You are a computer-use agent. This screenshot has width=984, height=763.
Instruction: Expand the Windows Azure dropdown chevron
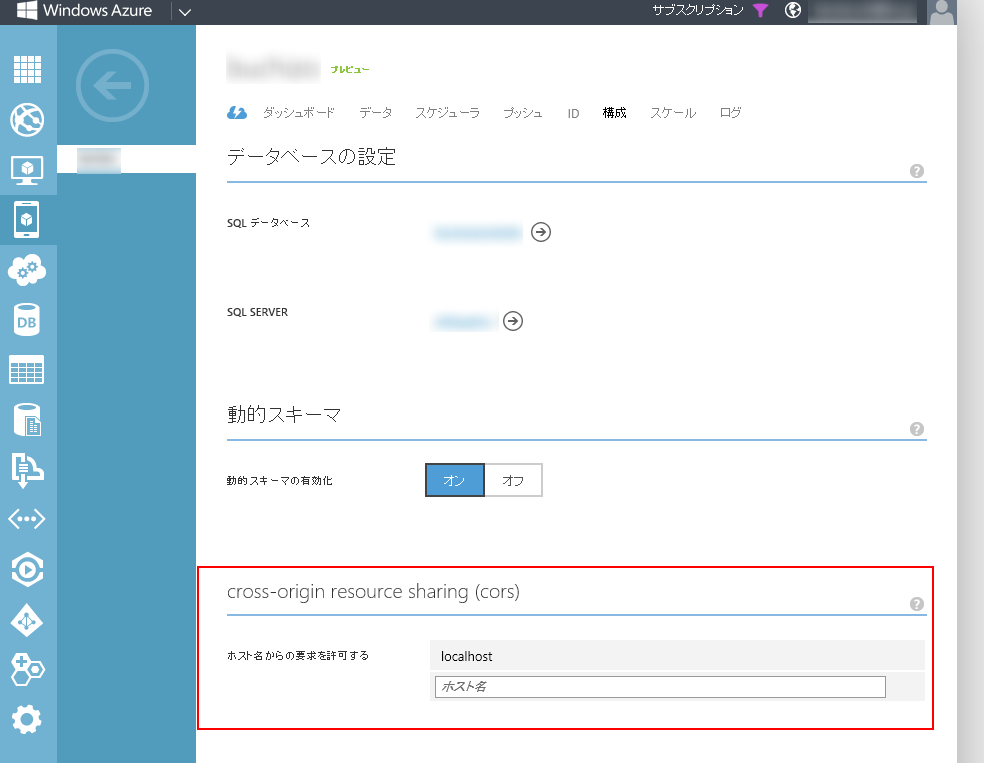pos(184,11)
